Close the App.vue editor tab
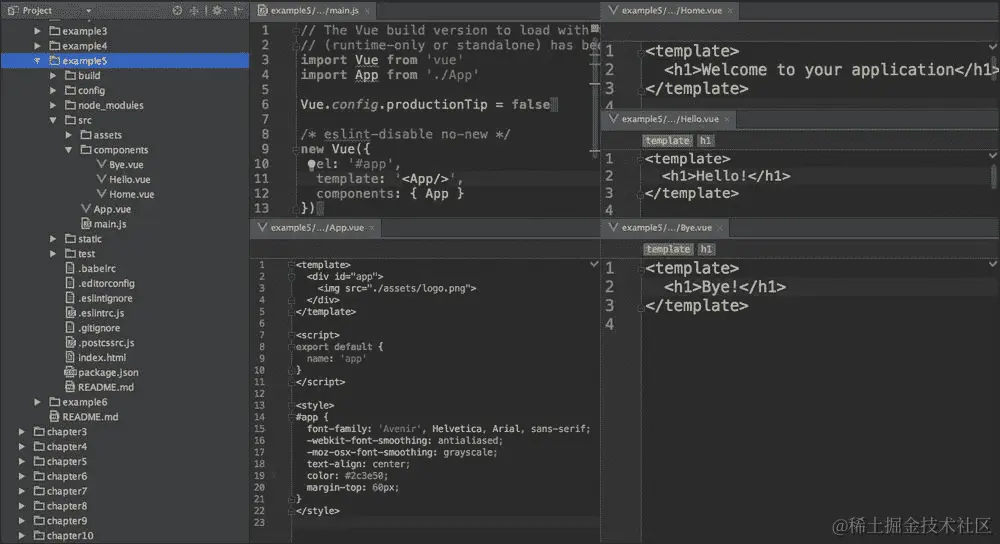Image resolution: width=1000 pixels, height=544 pixels. (x=371, y=228)
